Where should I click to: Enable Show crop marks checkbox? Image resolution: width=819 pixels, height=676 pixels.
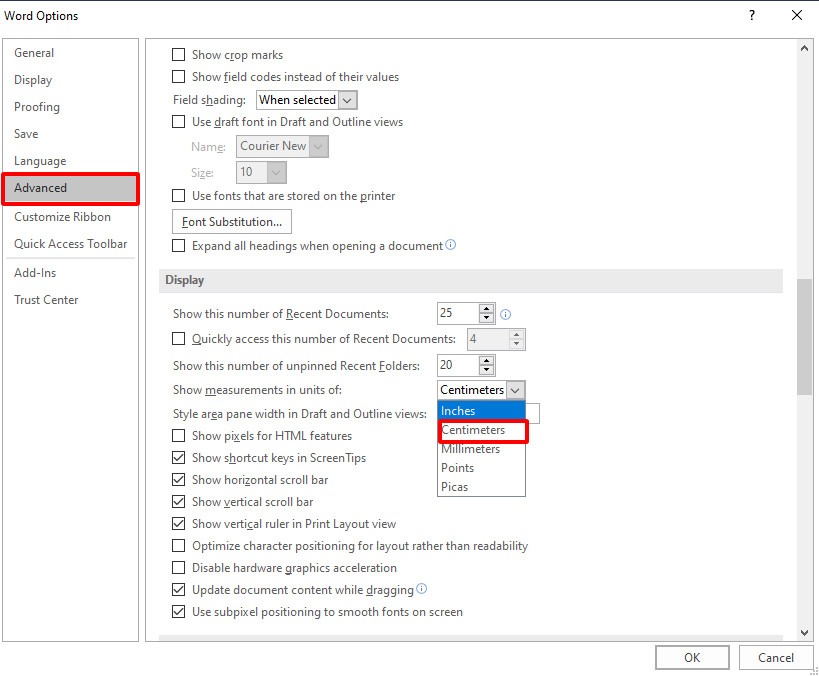coord(179,55)
